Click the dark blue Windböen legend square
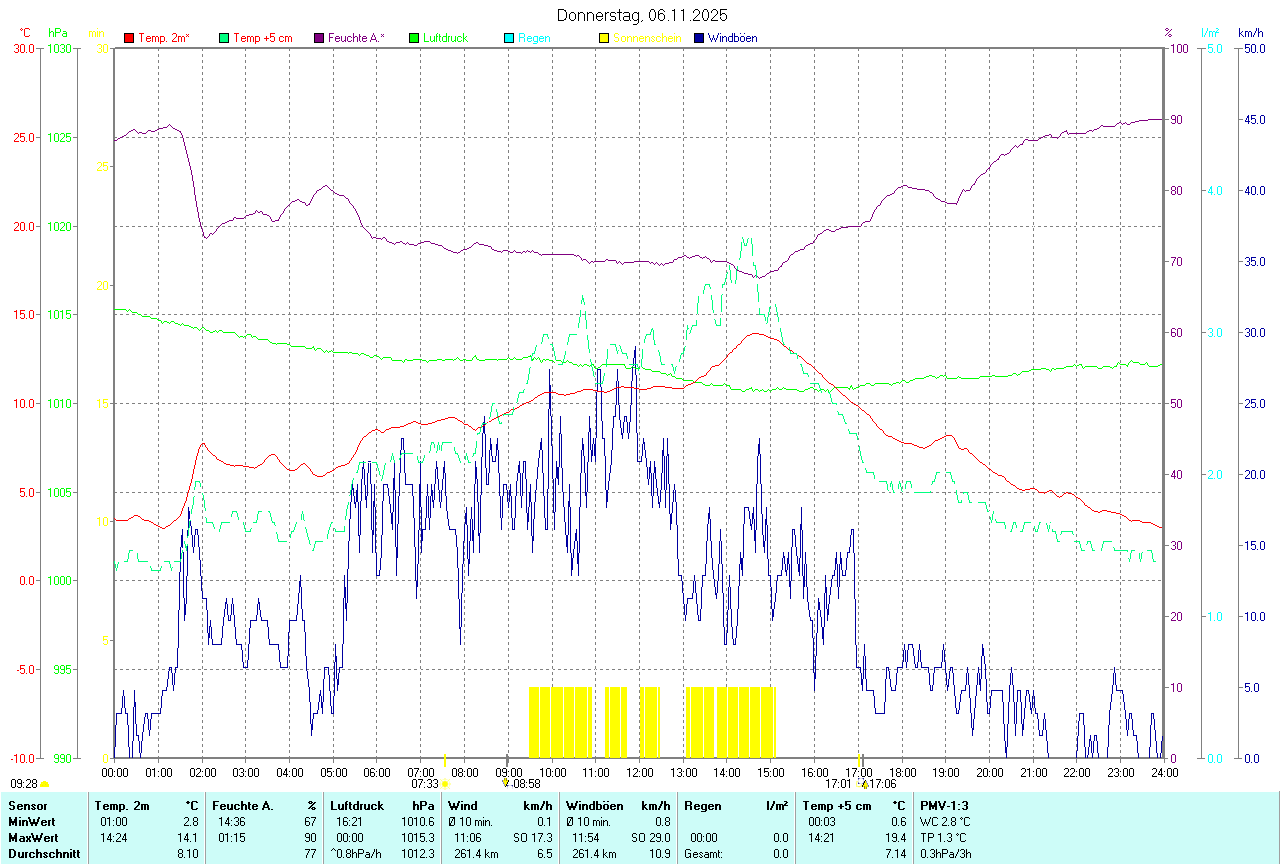 699,38
